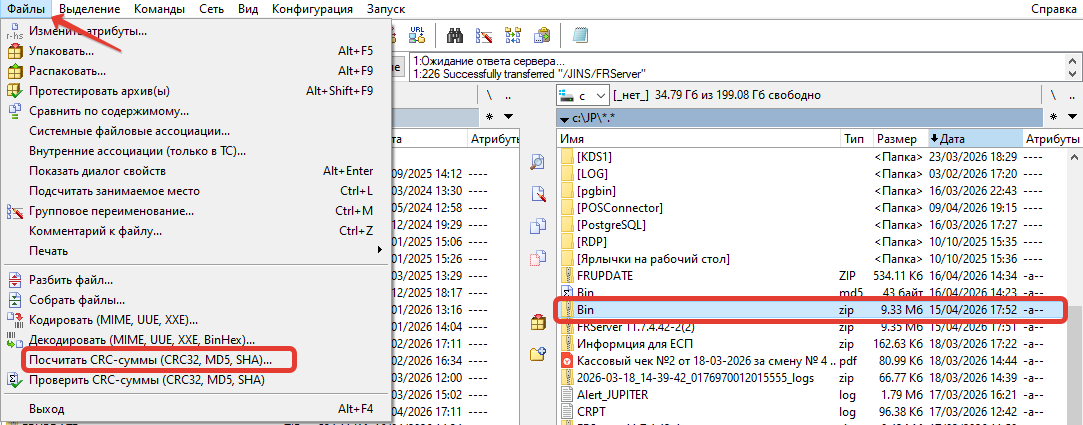Click the magnifier view icon in middle bar
This screenshot has width=1083, height=425.
pyautogui.click(x=538, y=162)
